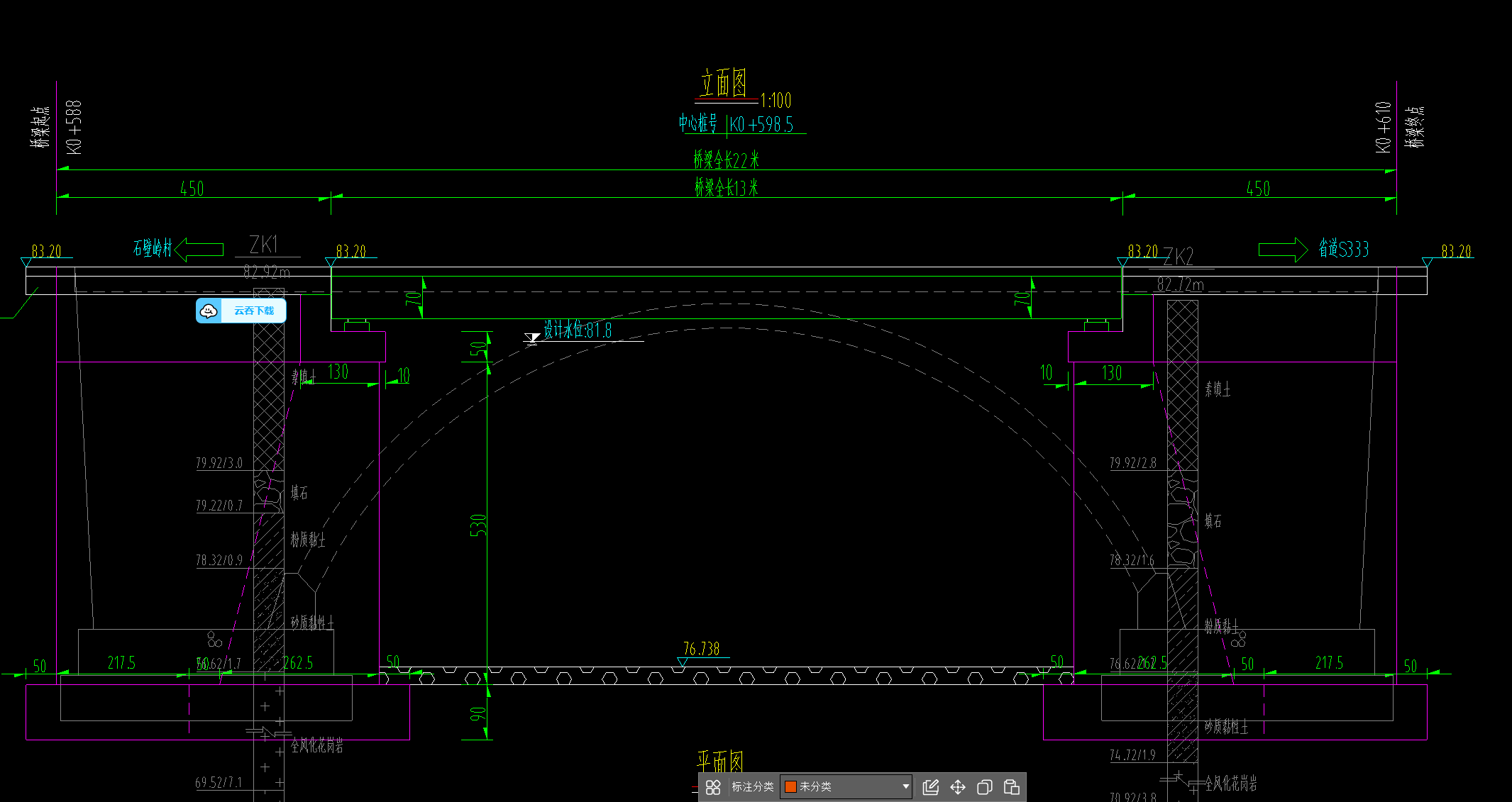Screen dimensions: 1512x802
Task: Click the 云吞下载 download button
Action: coord(241,311)
